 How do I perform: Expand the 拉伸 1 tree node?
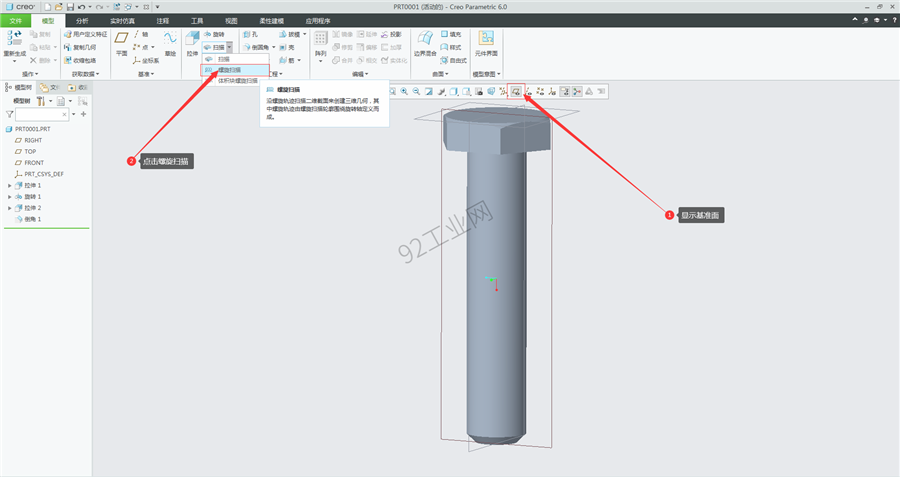coord(9,185)
